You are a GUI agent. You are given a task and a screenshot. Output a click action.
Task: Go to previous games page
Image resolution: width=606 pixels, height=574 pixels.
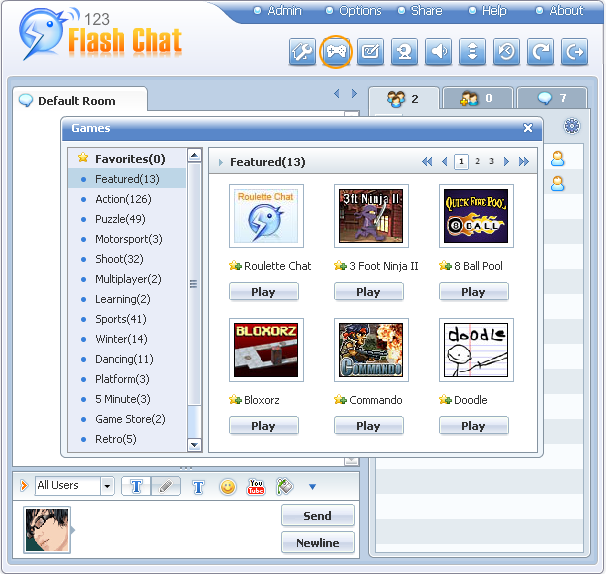[x=444, y=162]
